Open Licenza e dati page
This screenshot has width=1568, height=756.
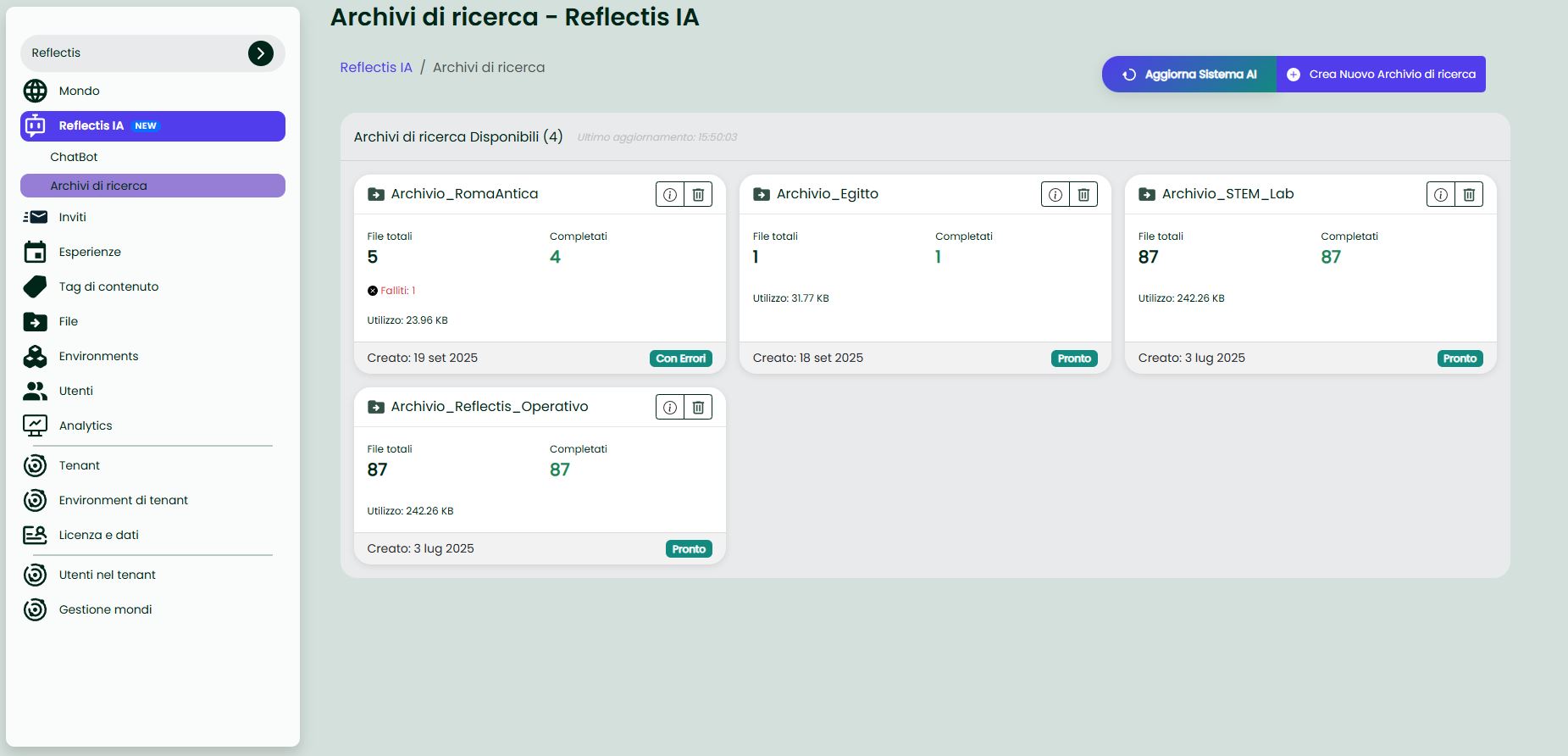[98, 535]
